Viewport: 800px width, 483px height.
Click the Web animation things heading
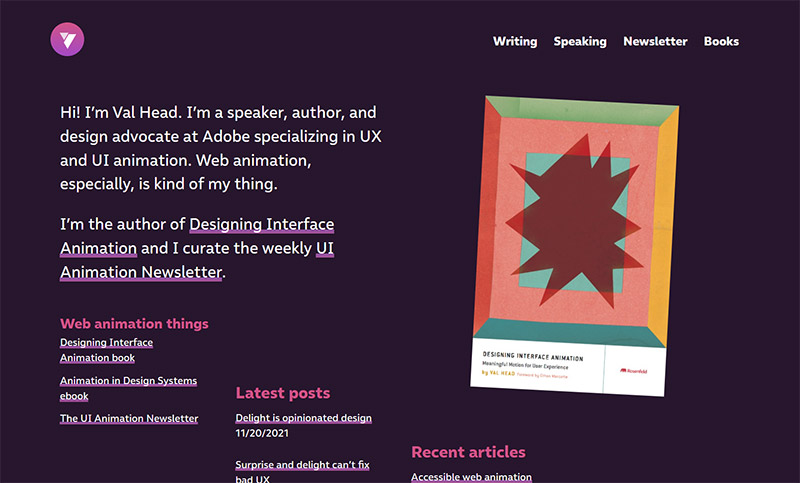(134, 324)
